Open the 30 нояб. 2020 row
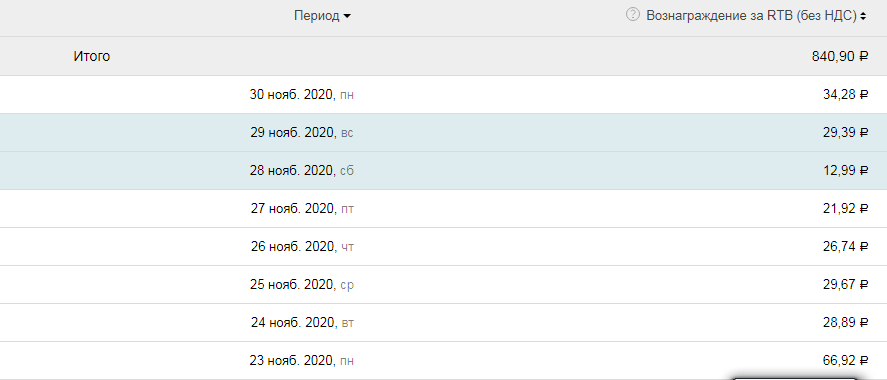Viewport: 887px width, 380px height. click(x=444, y=94)
